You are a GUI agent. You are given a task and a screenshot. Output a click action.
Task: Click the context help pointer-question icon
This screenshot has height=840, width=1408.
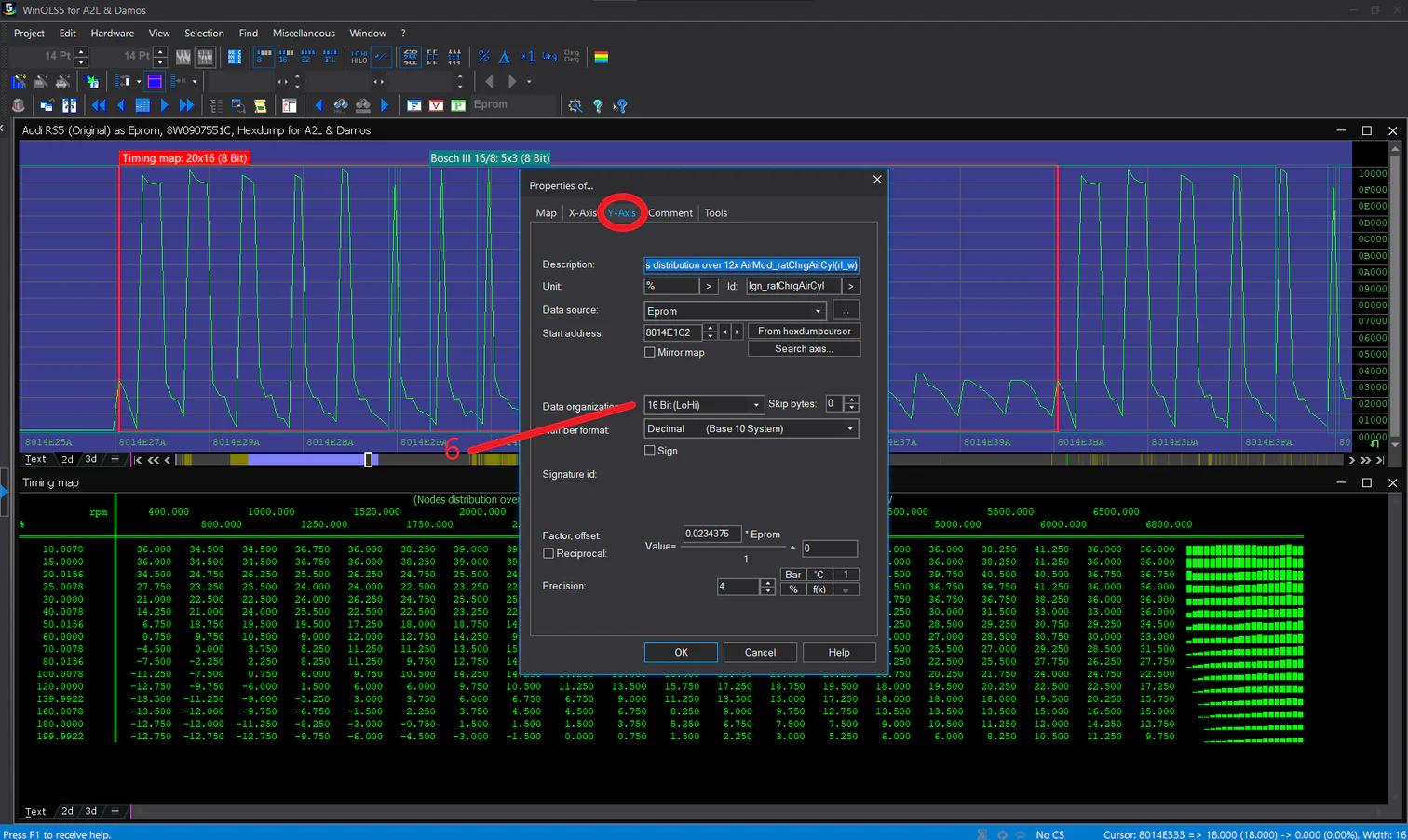click(x=620, y=105)
